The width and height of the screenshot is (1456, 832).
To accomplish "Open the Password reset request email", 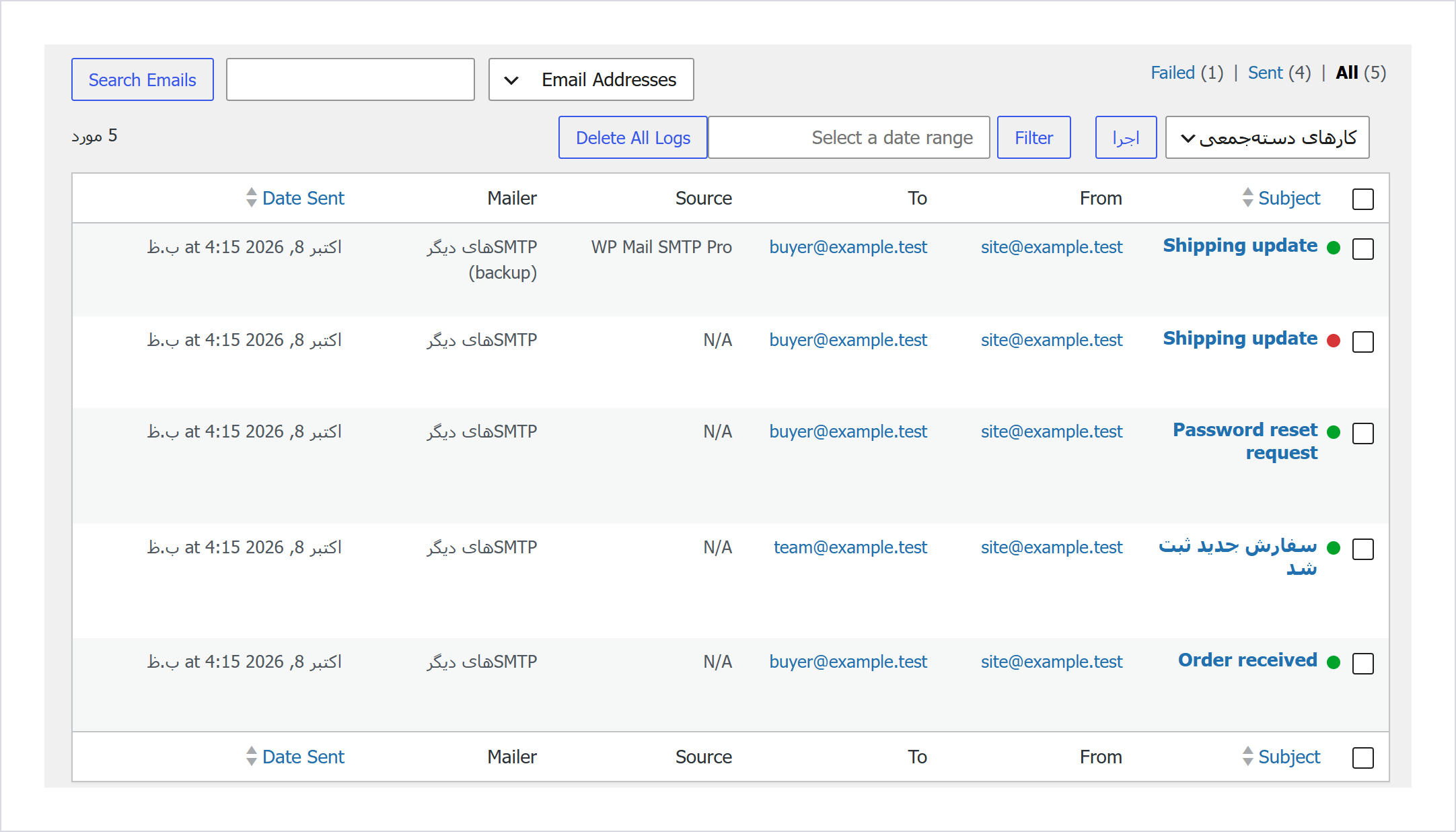I will pyautogui.click(x=1245, y=442).
